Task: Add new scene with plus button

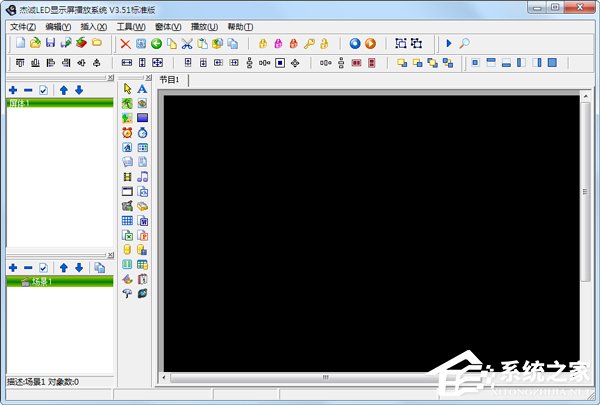Action: coord(12,268)
